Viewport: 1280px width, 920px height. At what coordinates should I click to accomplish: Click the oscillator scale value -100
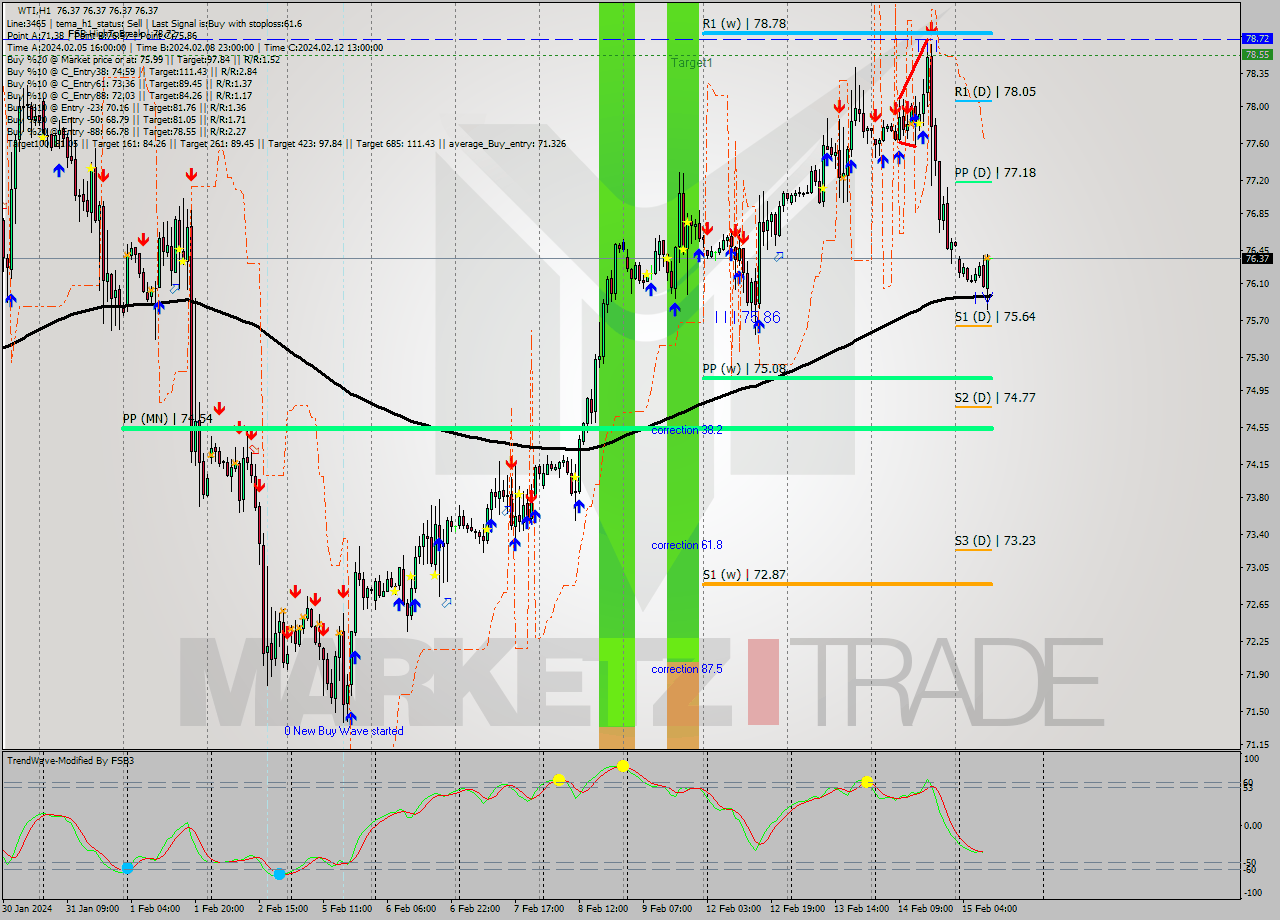(1251, 891)
